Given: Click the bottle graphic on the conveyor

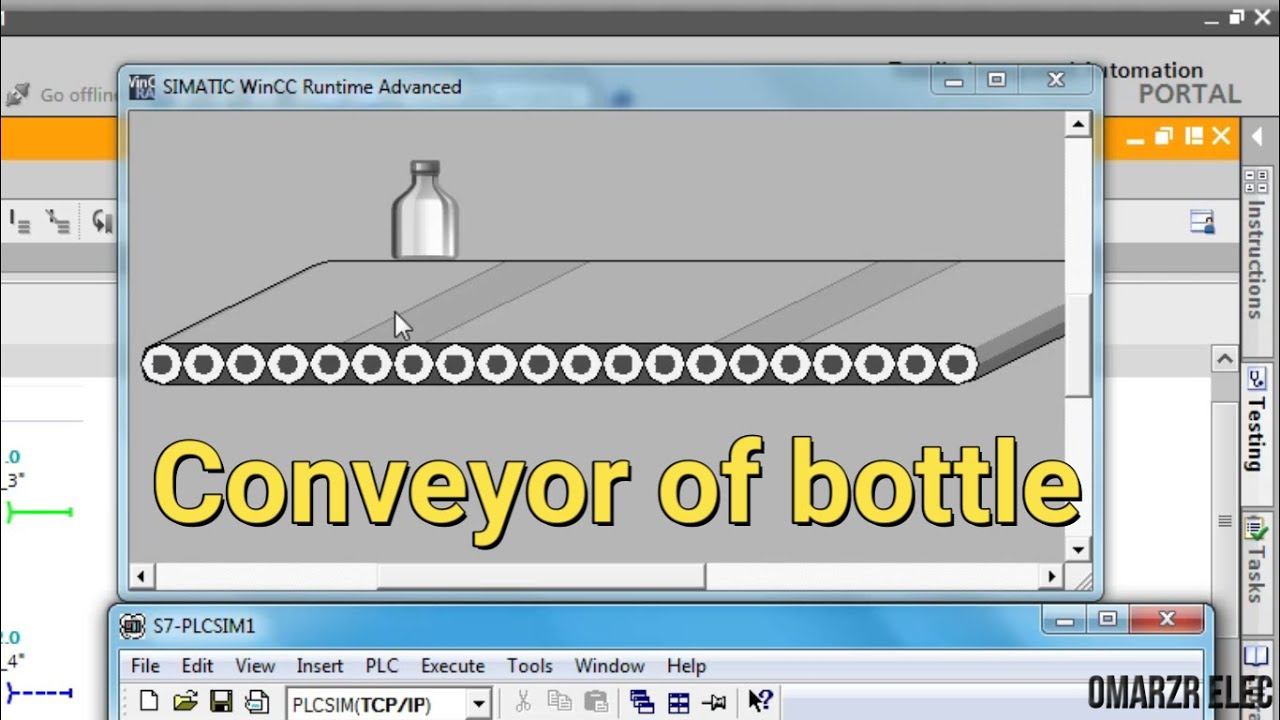Looking at the screenshot, I should pyautogui.click(x=425, y=209).
